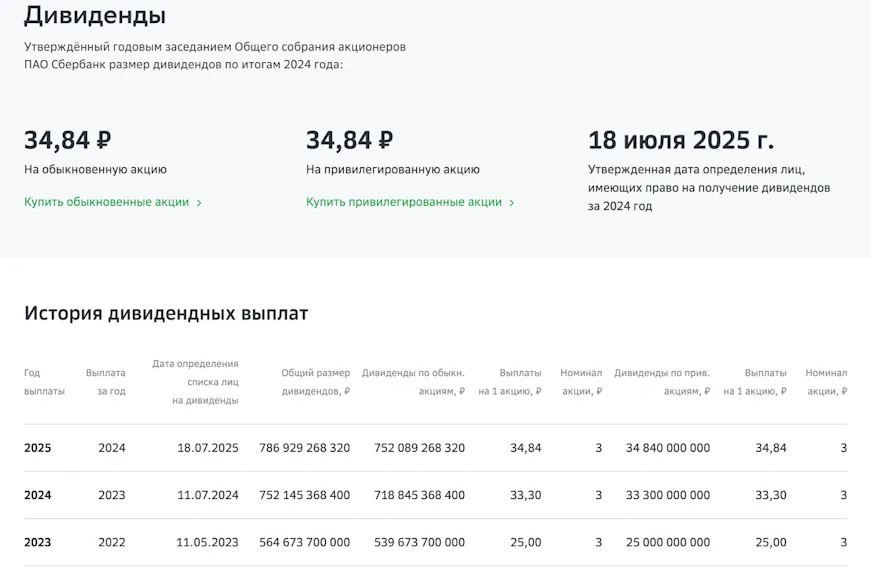The image size is (870, 571).
Task: Select the 'Дивиденды' page heading
Action: 95,15
